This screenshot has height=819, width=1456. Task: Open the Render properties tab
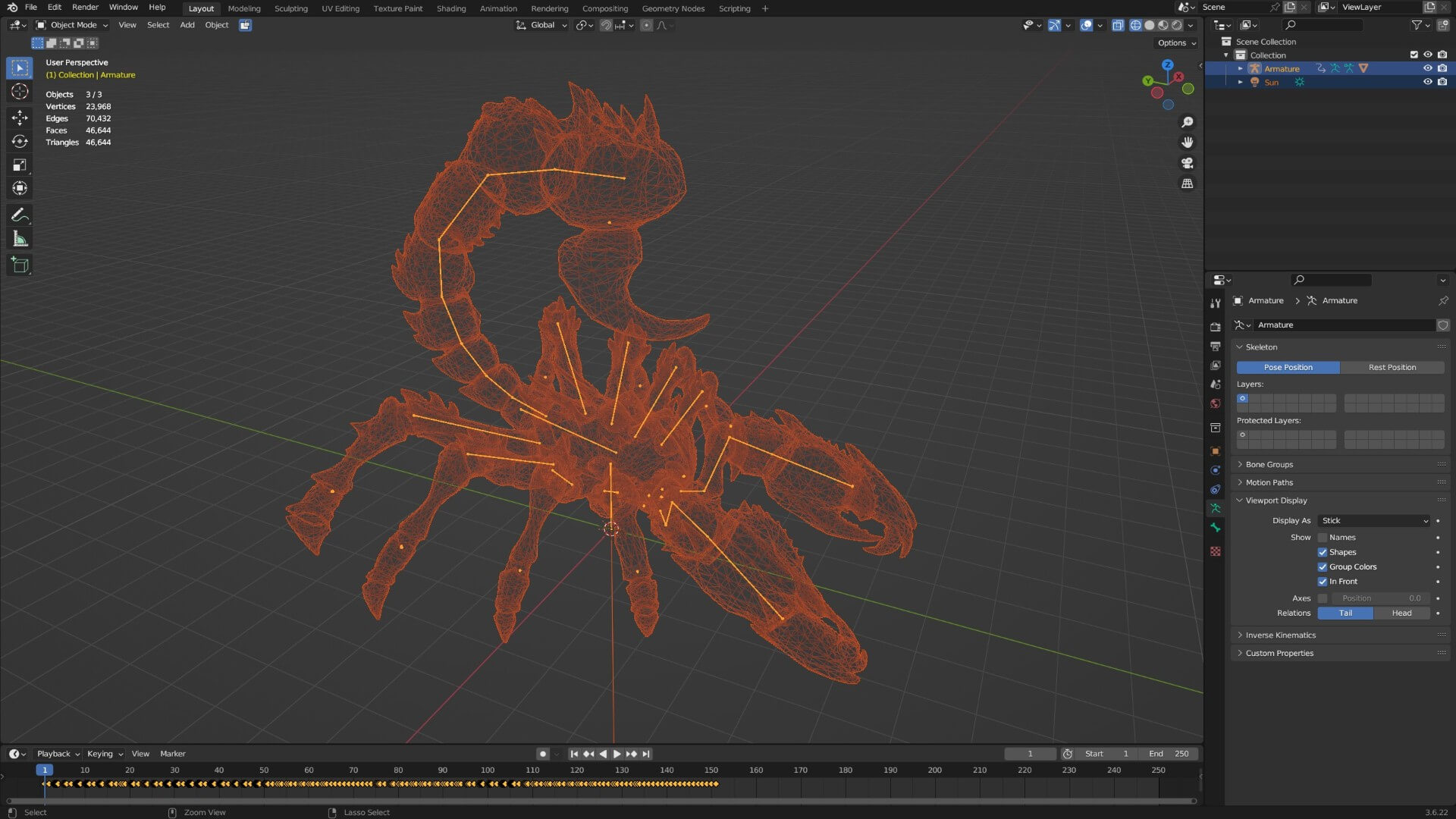point(1216,327)
